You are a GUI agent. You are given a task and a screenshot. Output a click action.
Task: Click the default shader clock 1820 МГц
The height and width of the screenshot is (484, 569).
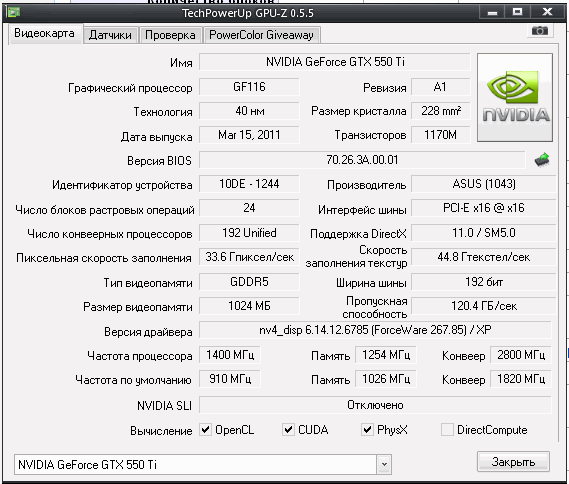point(521,379)
